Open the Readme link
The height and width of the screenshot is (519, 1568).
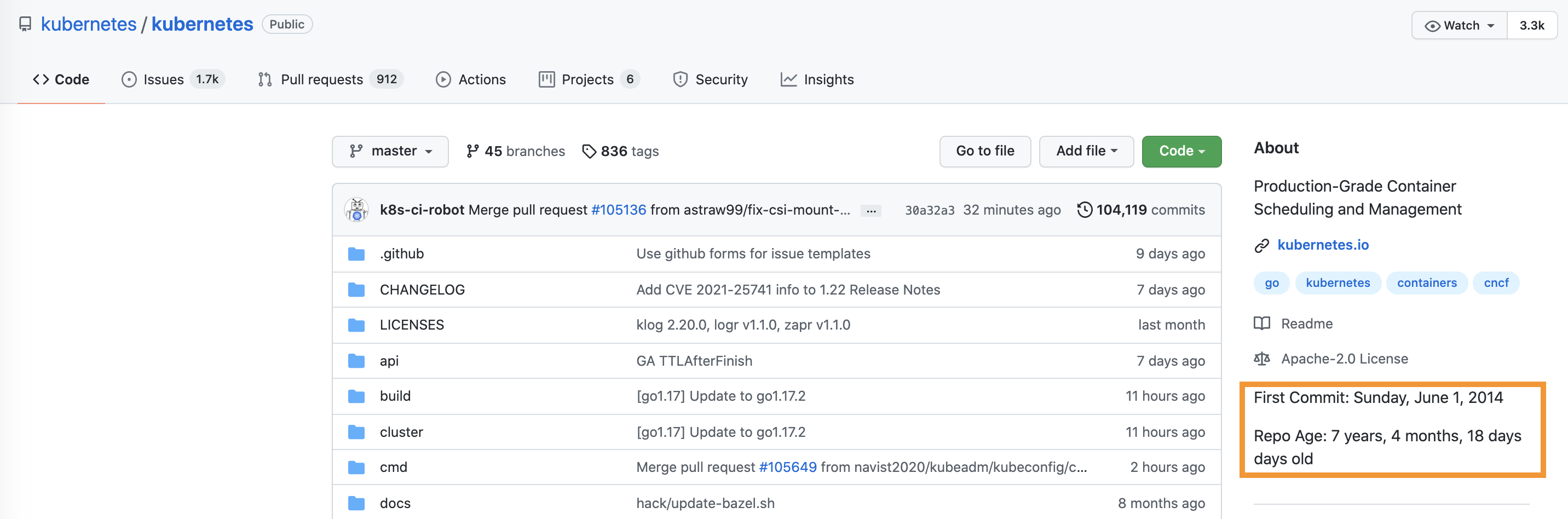1306,324
